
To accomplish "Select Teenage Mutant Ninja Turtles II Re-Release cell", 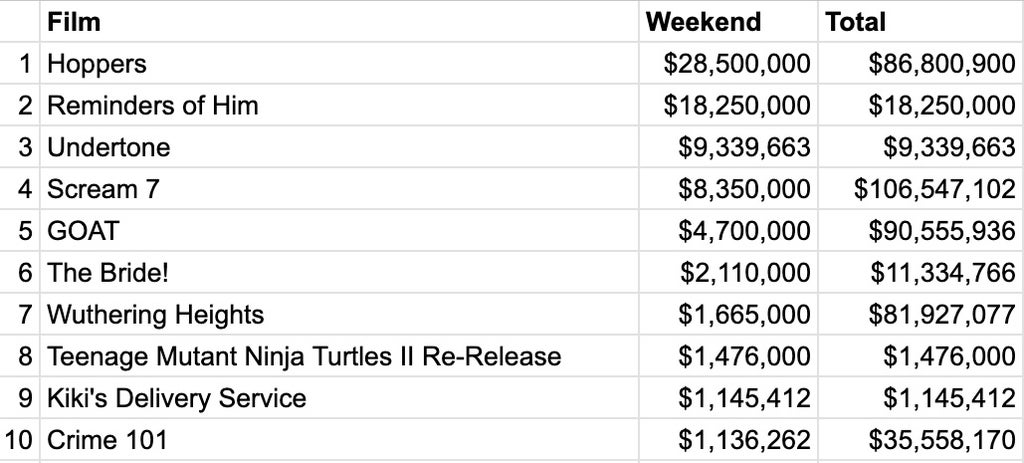I will coord(339,356).
